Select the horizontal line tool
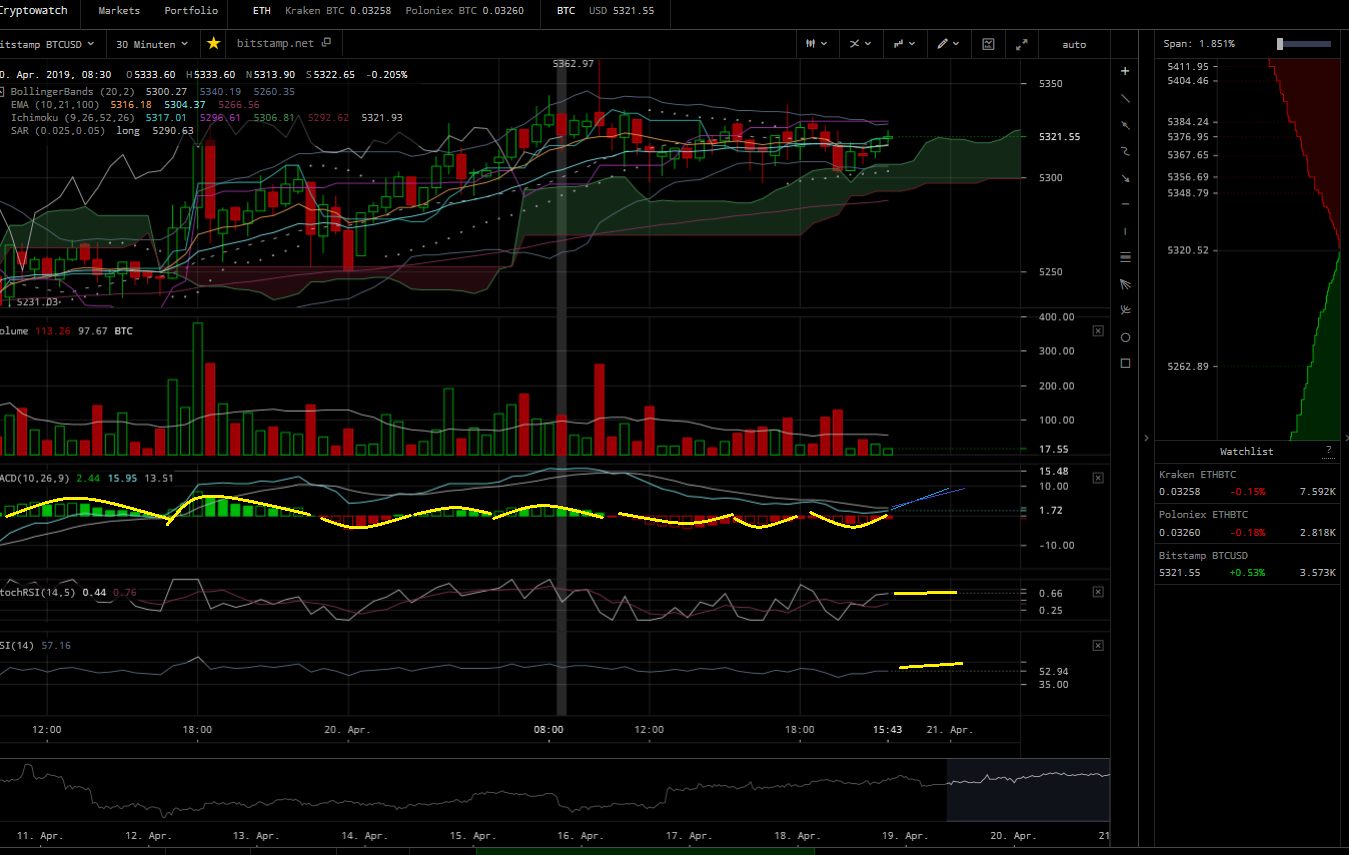The image size is (1349, 855). tap(1125, 204)
